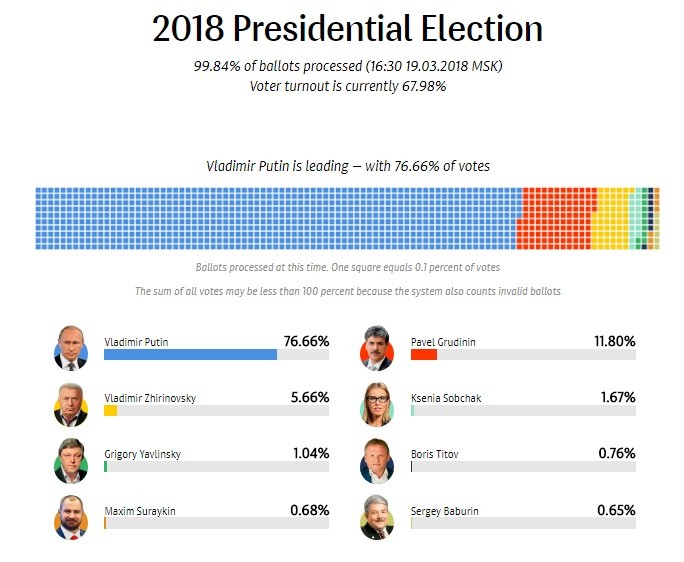The image size is (684, 562).
Task: Click the yellow Zhirinovsky vote progress bar
Action: click(x=110, y=410)
